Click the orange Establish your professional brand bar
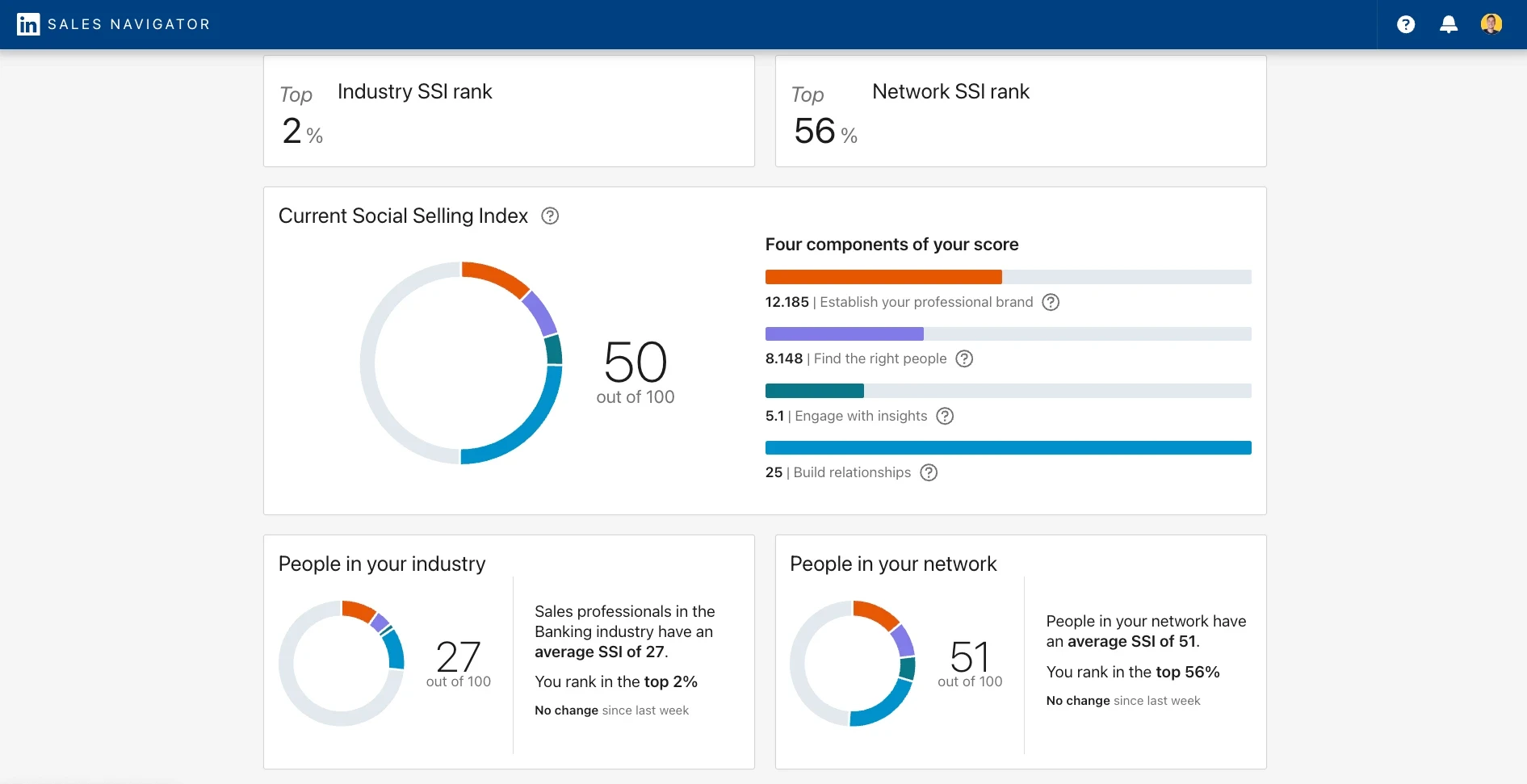The height and width of the screenshot is (784, 1527). tap(883, 277)
